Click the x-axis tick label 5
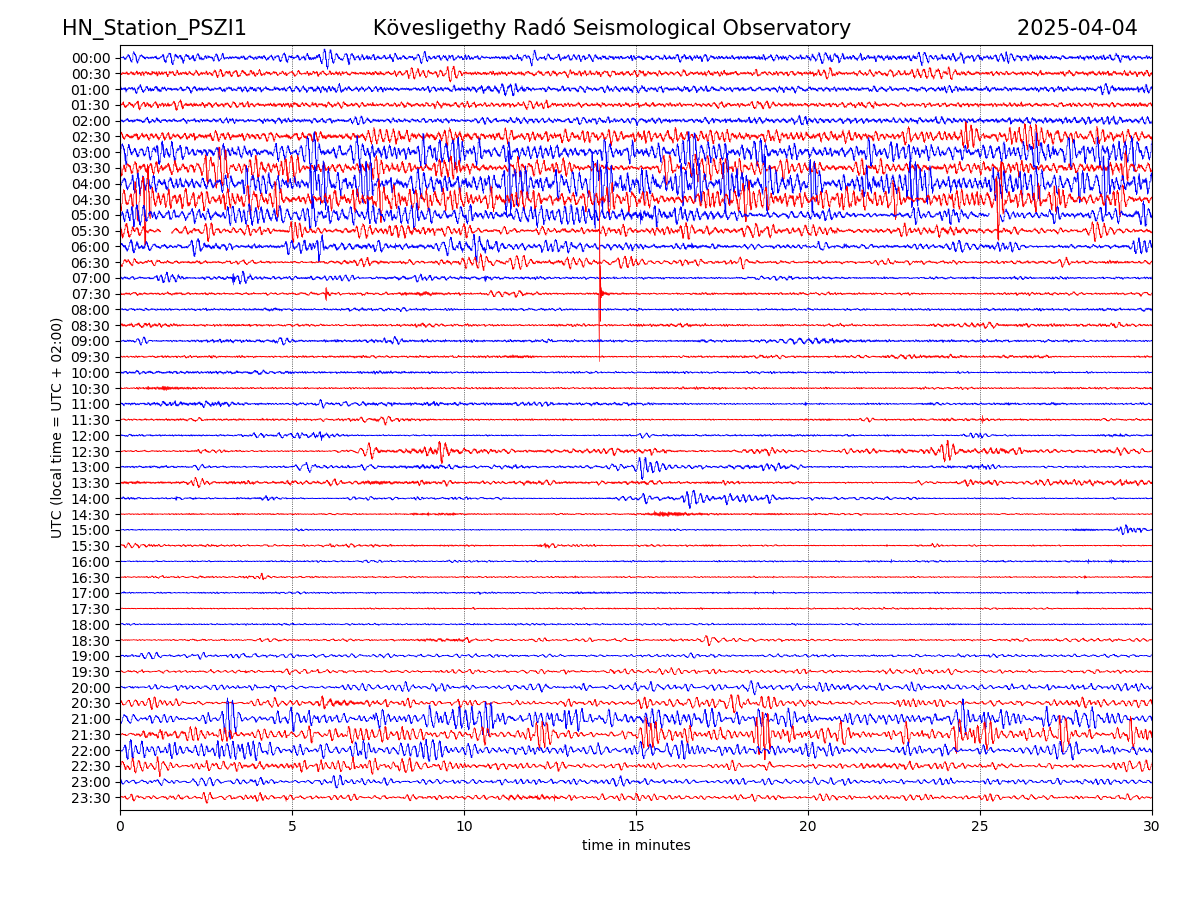Image resolution: width=1200 pixels, height=900 pixels. (292, 826)
